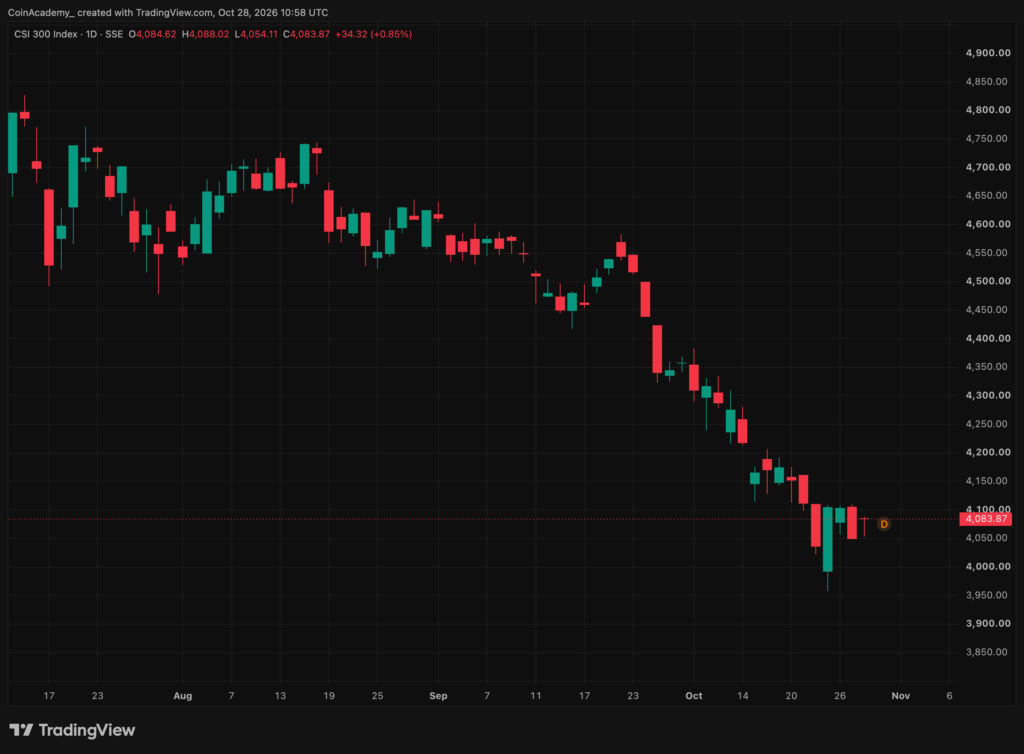Image resolution: width=1024 pixels, height=754 pixels.
Task: Click the 3,900.00 price axis label
Action: point(988,623)
